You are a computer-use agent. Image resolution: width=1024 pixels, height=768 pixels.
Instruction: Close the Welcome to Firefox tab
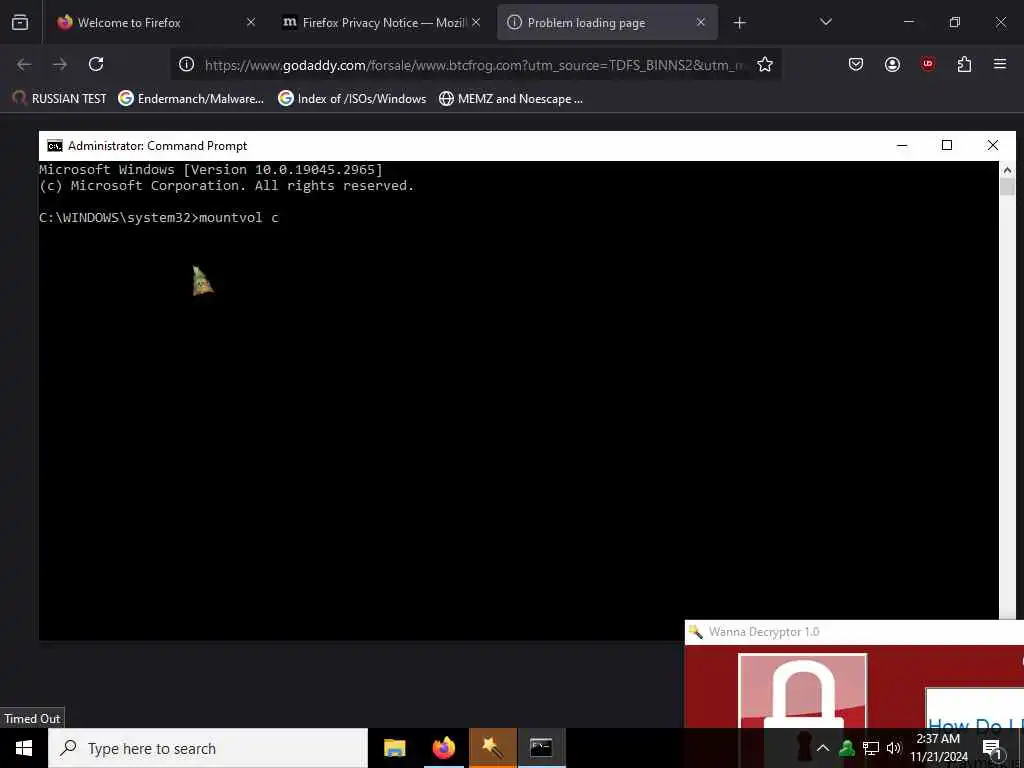(251, 22)
